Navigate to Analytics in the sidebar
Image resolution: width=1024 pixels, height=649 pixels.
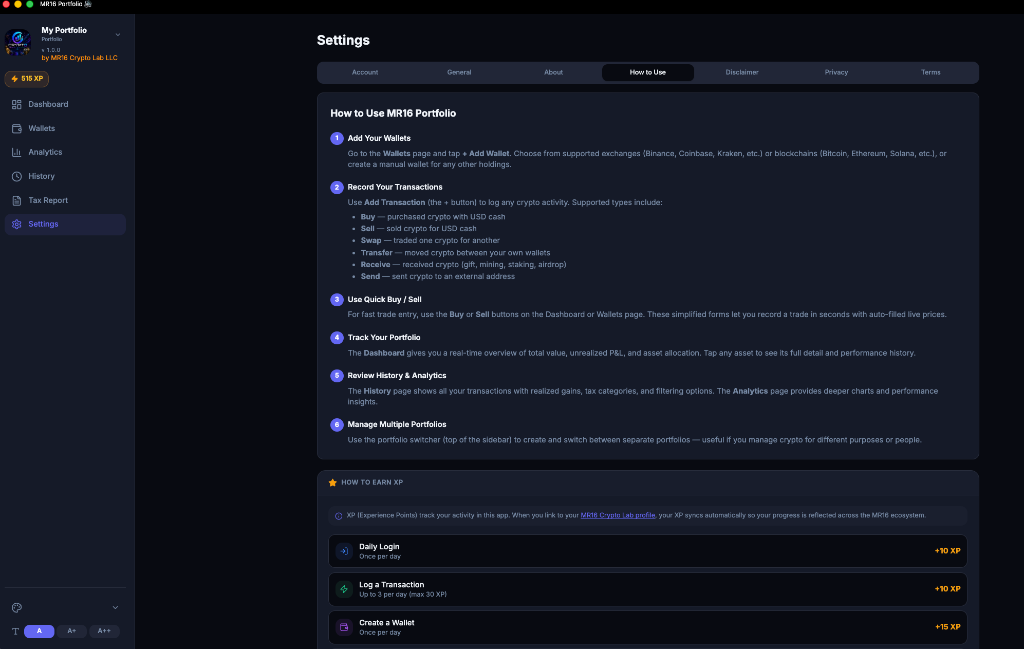pyautogui.click(x=65, y=152)
